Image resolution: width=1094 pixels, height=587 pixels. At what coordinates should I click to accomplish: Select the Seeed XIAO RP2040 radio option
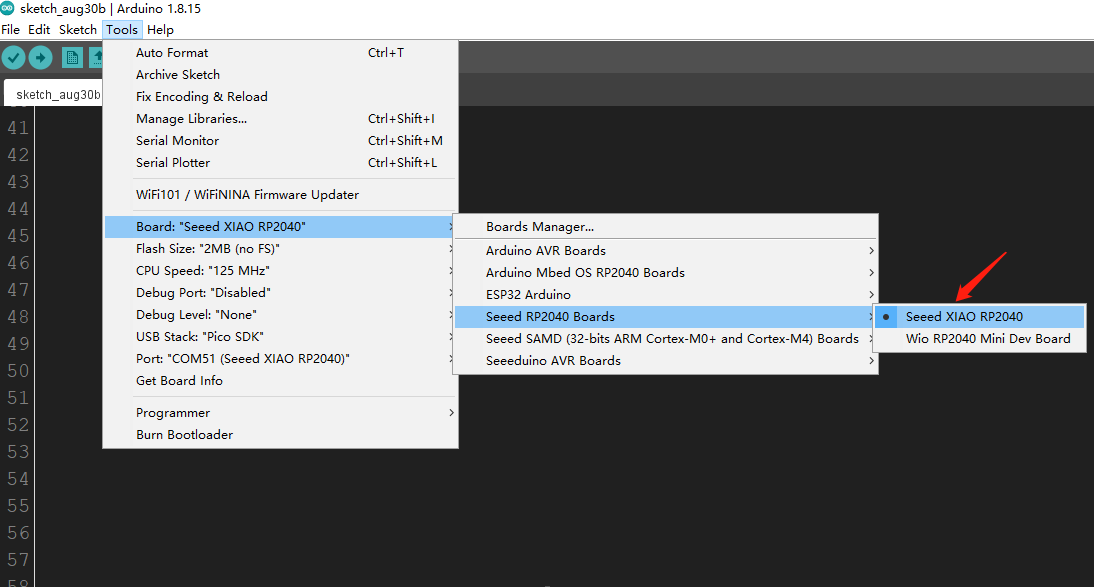point(980,317)
